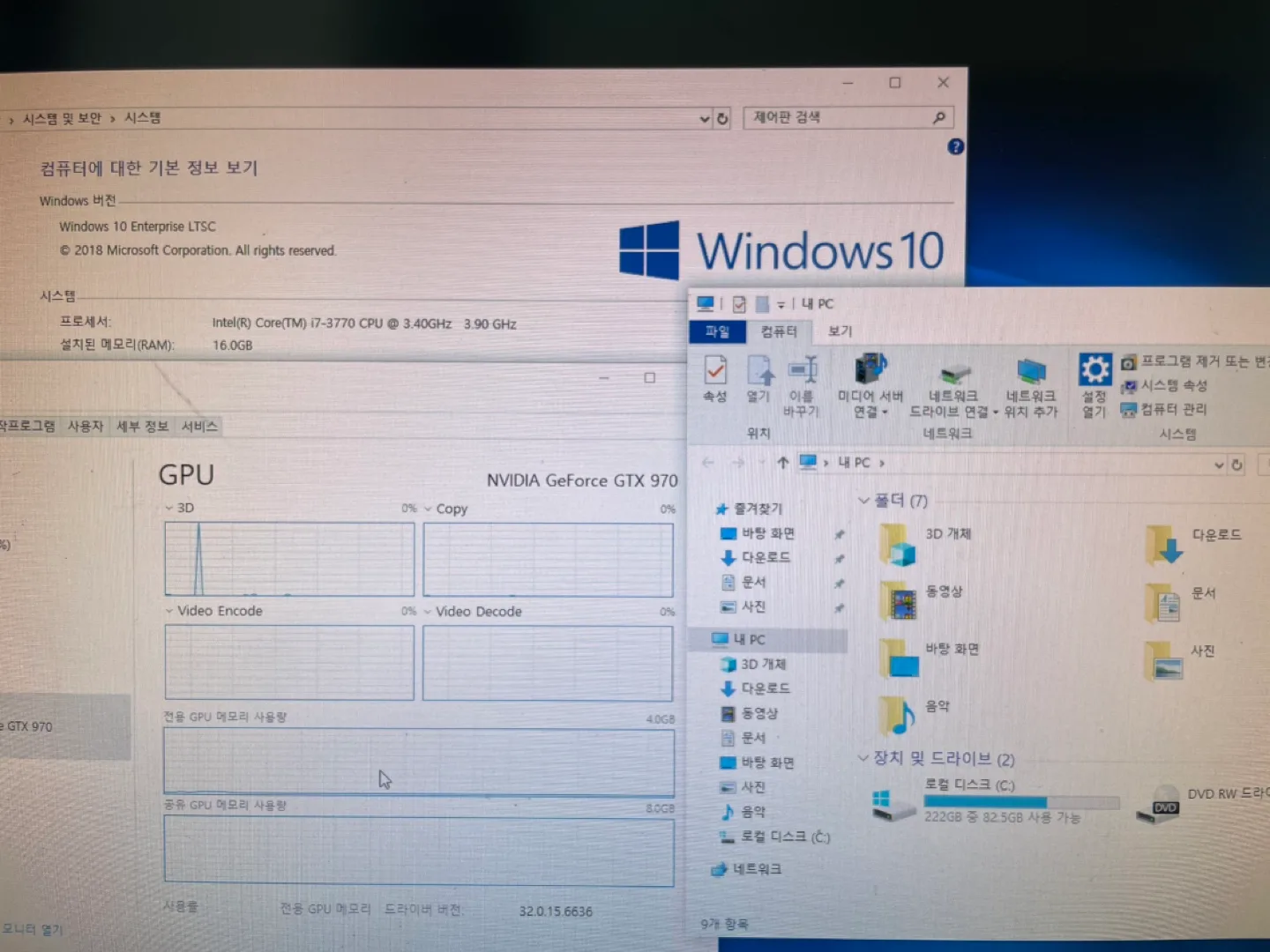Viewport: 1270px width, 952px height.
Task: Click 전용 GPU 메모리 사용량 graph
Action: pyautogui.click(x=419, y=761)
